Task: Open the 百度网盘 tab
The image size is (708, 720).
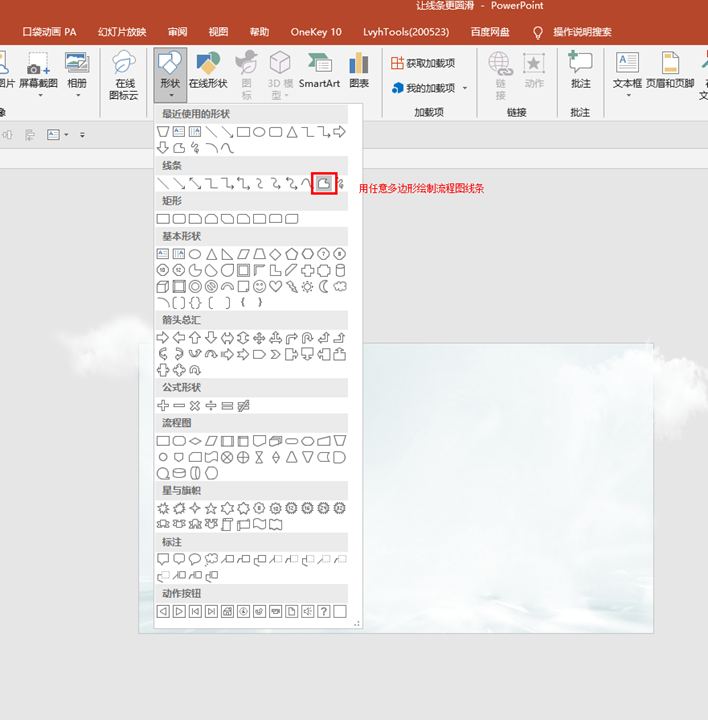Action: (490, 32)
